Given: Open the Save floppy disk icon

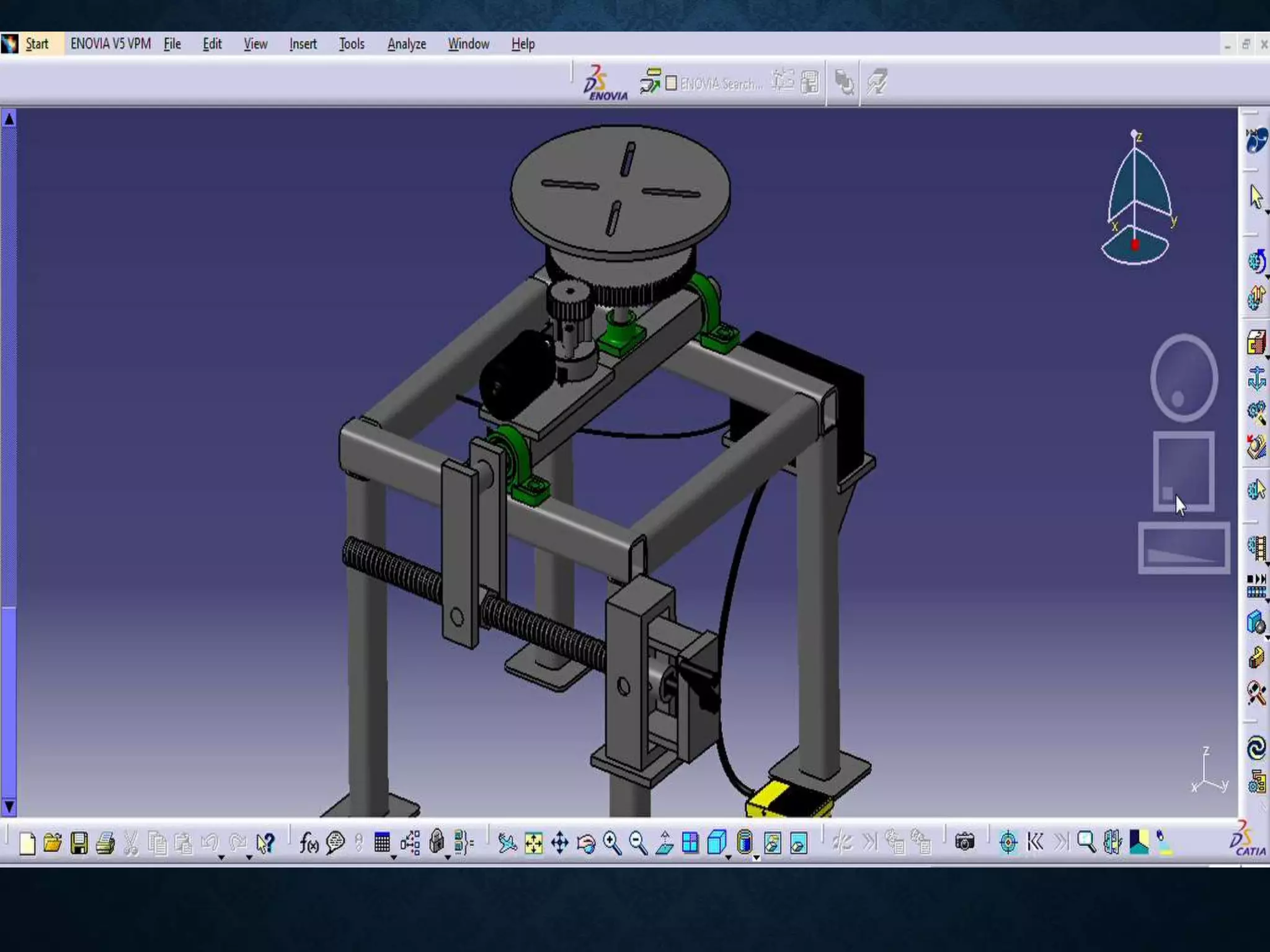Looking at the screenshot, I should [79, 843].
